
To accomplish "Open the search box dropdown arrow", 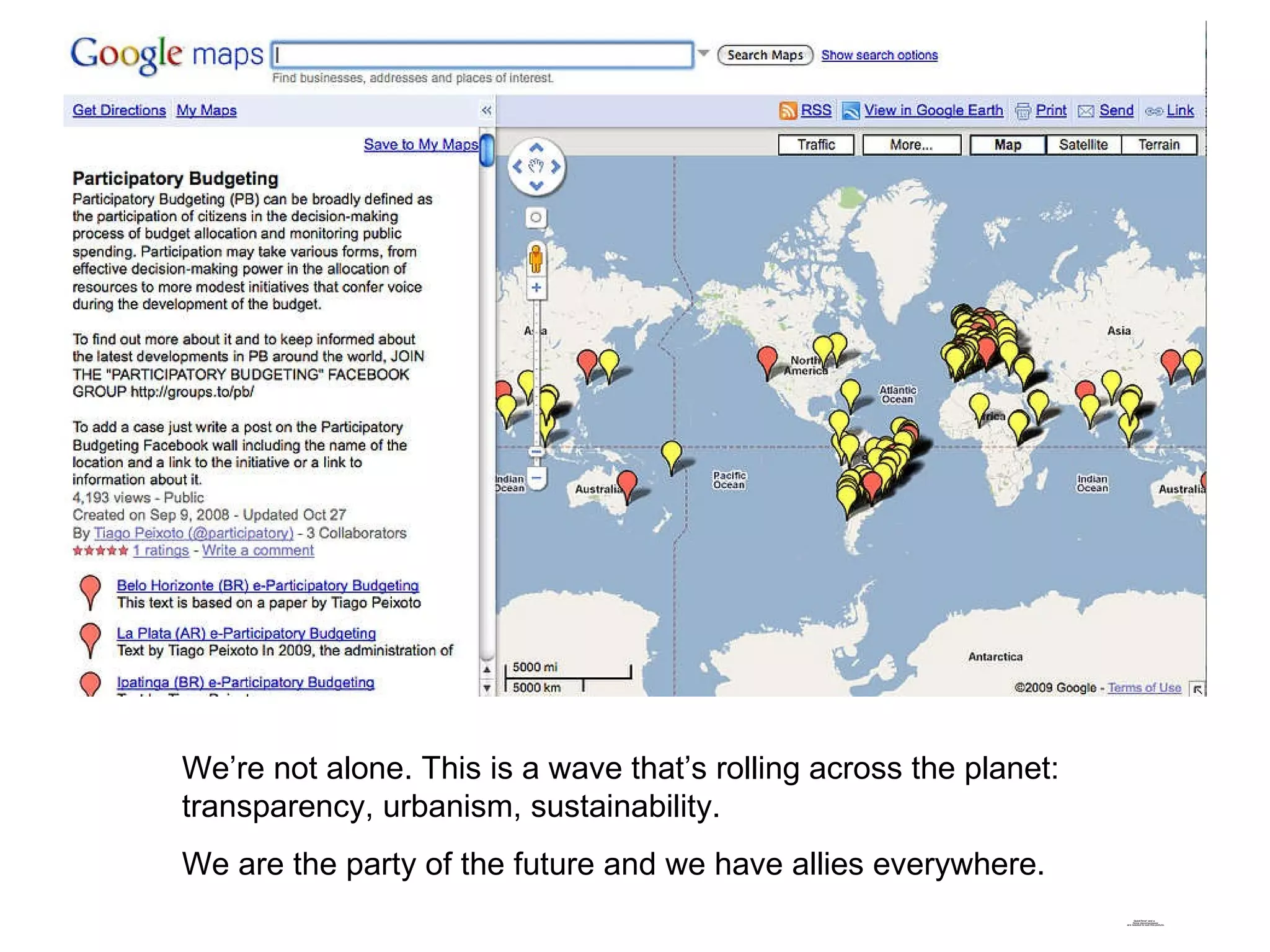I will pyautogui.click(x=703, y=53).
